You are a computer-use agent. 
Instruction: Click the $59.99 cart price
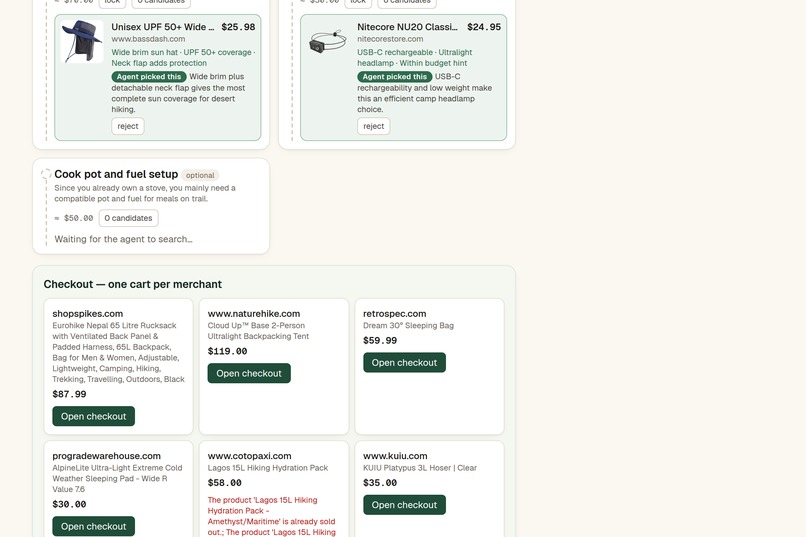380,340
